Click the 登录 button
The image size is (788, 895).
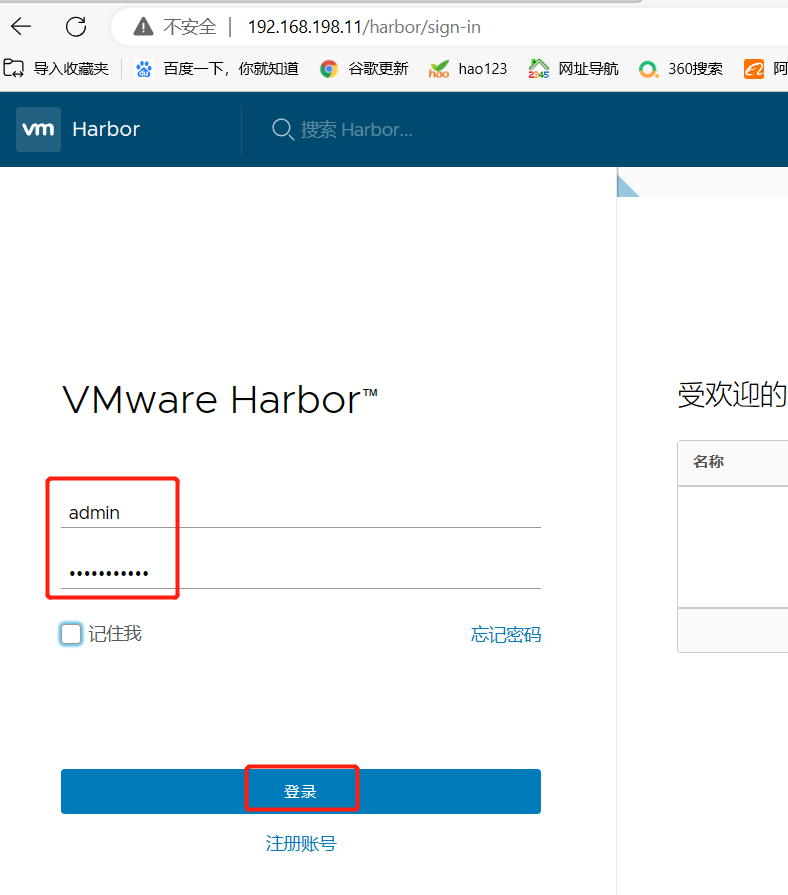(x=301, y=791)
